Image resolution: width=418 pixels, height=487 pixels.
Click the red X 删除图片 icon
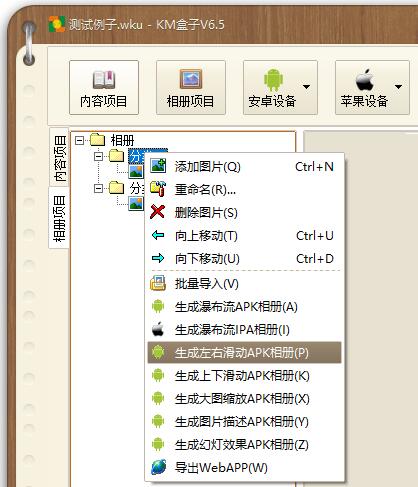click(158, 212)
